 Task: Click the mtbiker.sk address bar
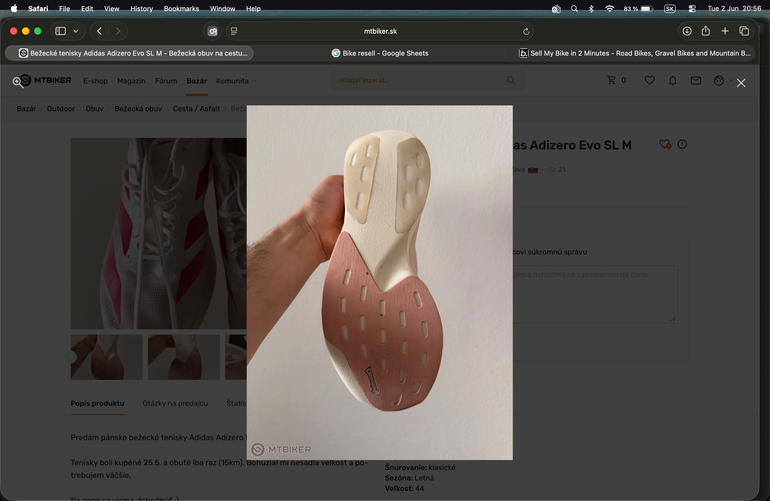[380, 31]
